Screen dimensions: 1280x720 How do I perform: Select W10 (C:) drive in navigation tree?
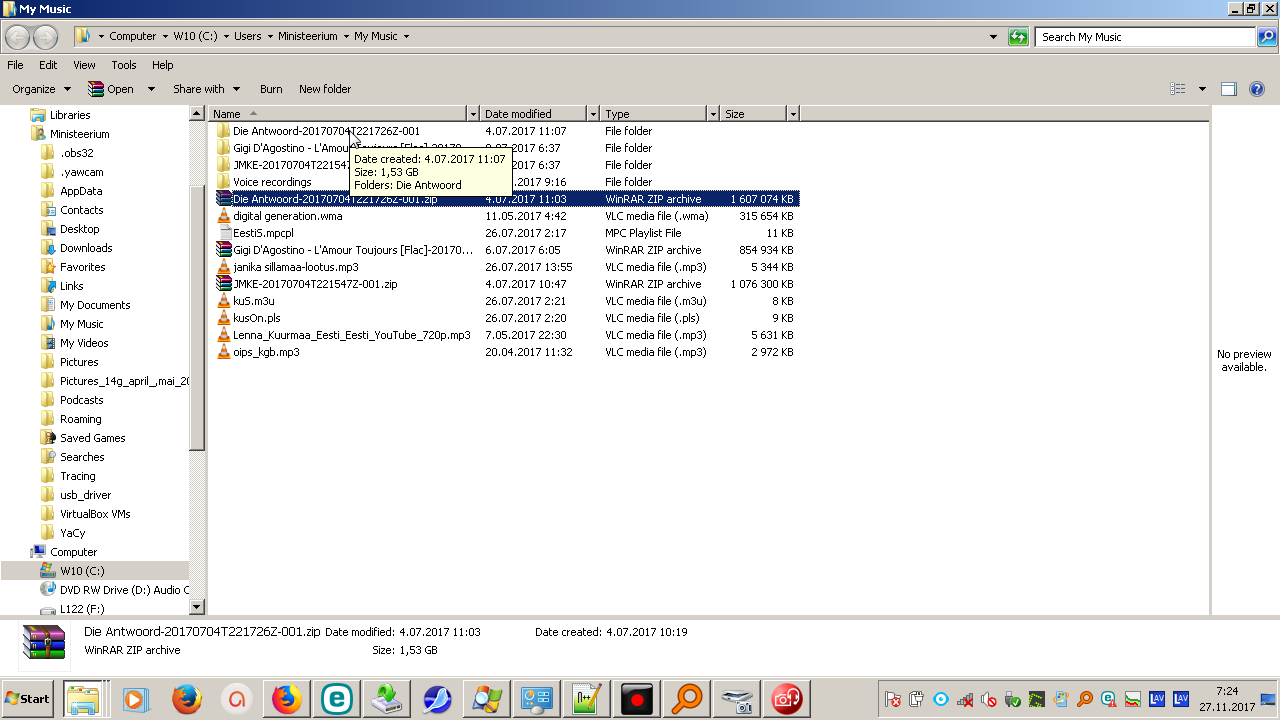pyautogui.click(x=82, y=571)
